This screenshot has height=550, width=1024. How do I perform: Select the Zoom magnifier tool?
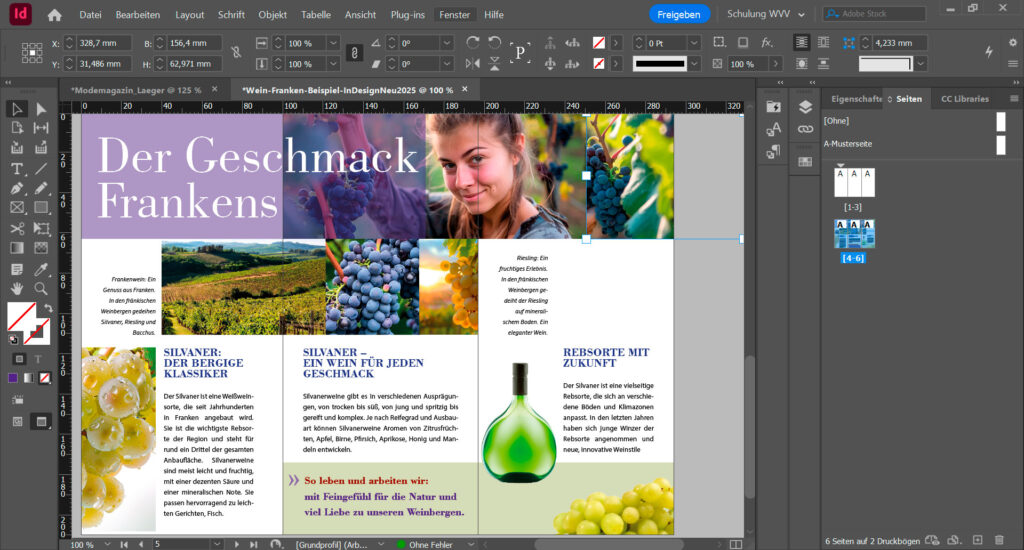click(x=41, y=288)
